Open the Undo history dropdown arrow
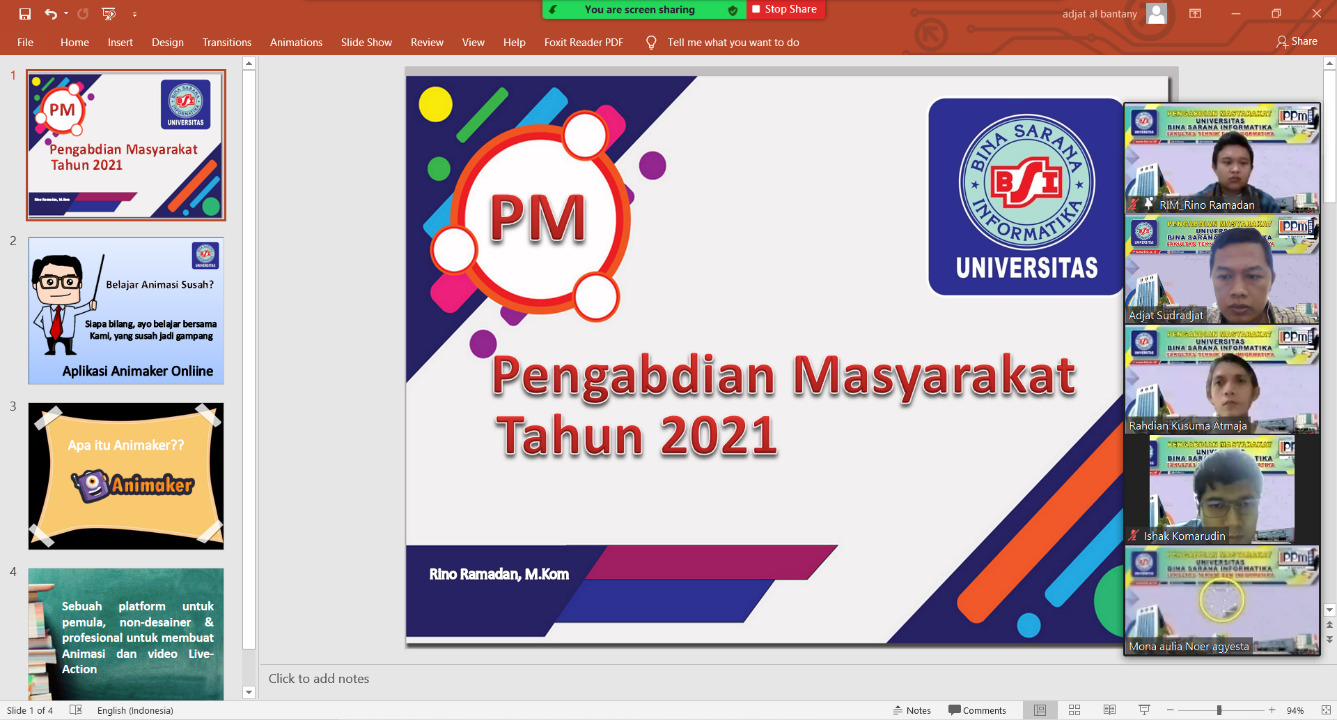 click(66, 14)
